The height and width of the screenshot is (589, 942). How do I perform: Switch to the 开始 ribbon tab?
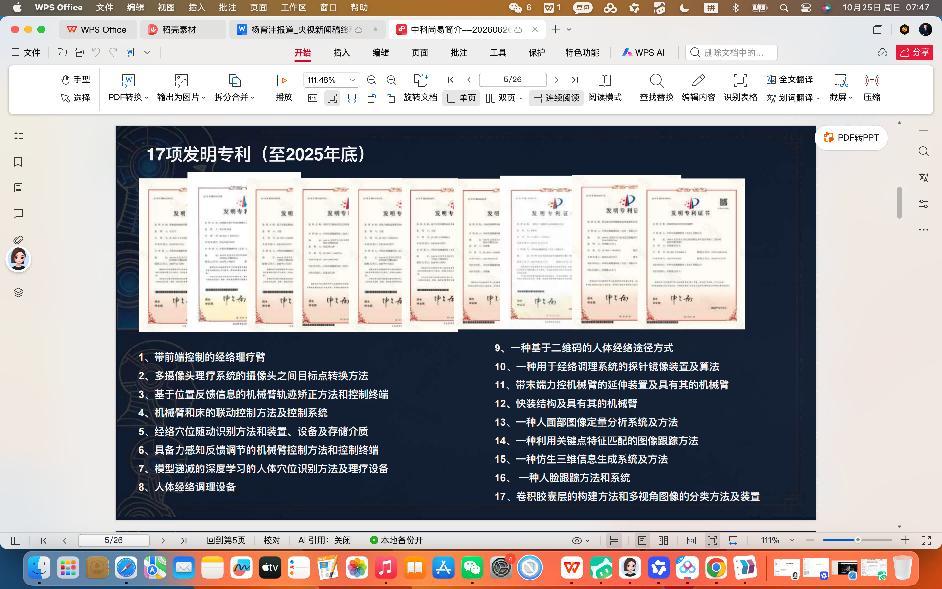[x=302, y=53]
